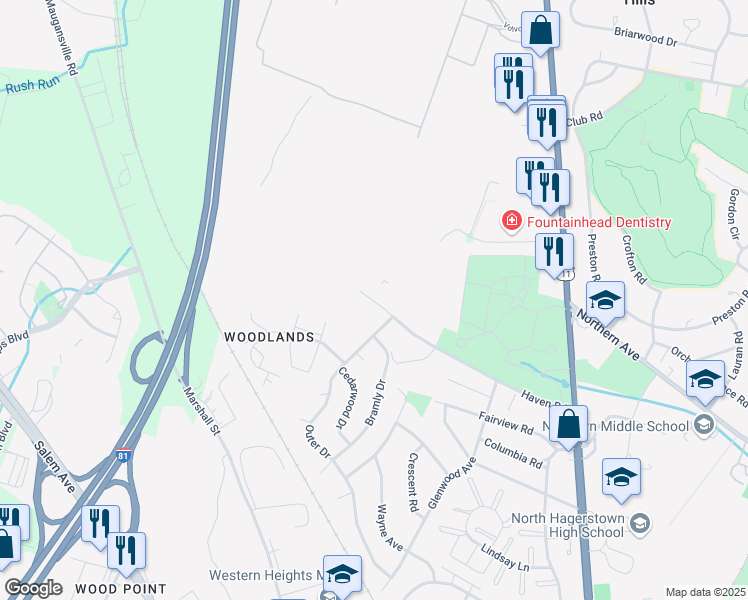Click the Interstate 81 shield

click(x=123, y=455)
